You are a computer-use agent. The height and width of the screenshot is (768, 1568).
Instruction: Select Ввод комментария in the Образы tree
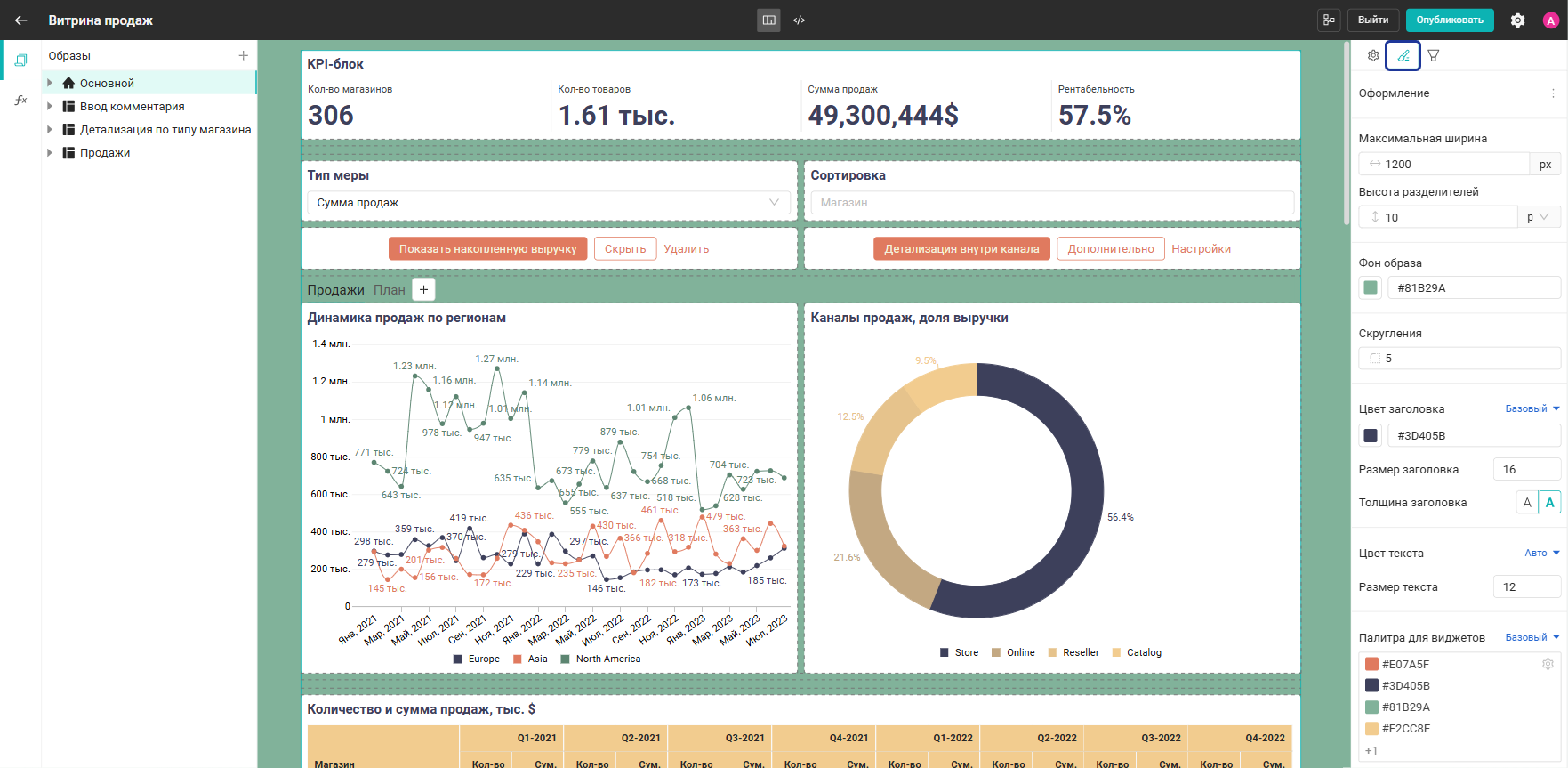133,106
